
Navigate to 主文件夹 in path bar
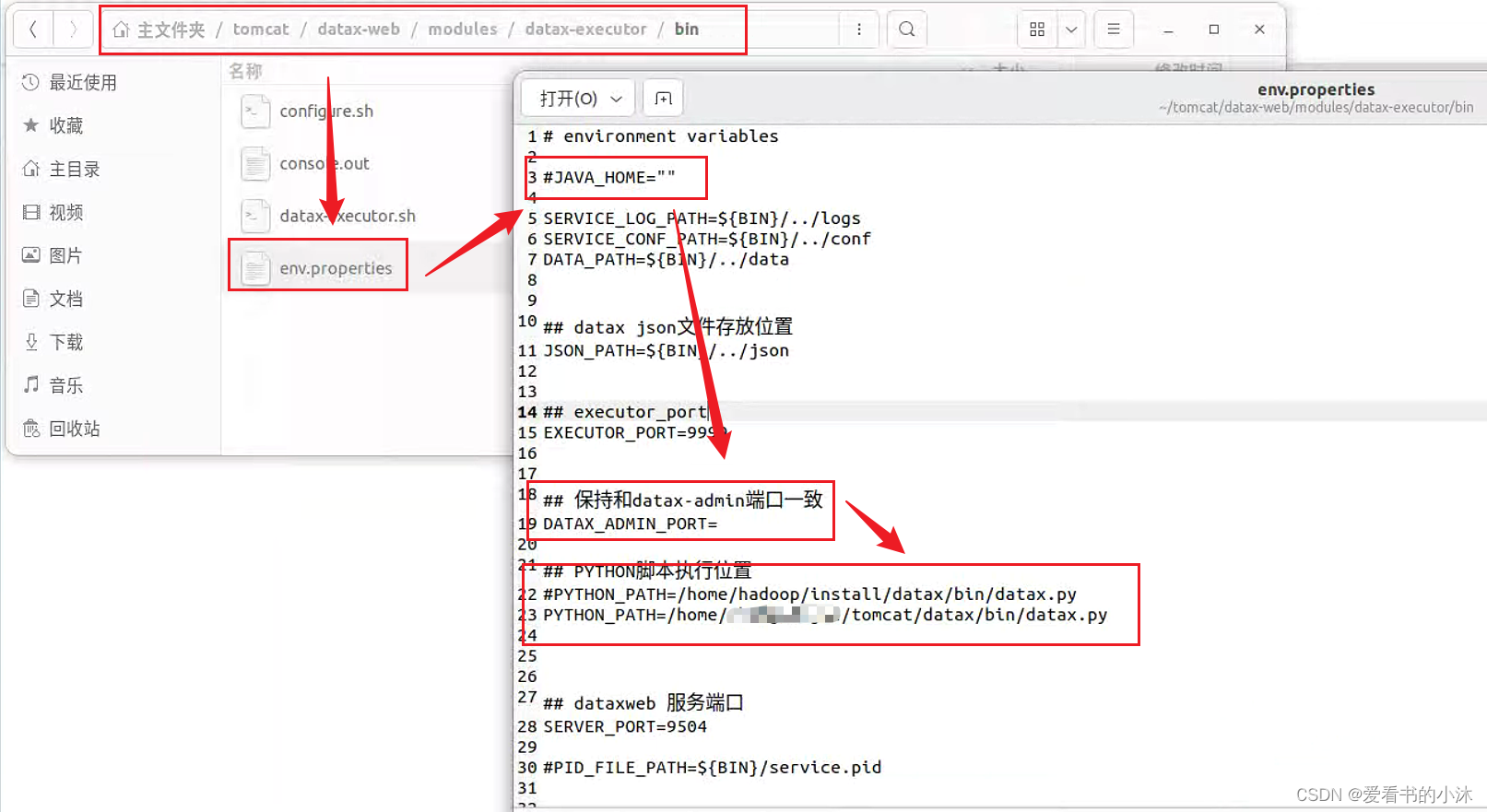159,29
